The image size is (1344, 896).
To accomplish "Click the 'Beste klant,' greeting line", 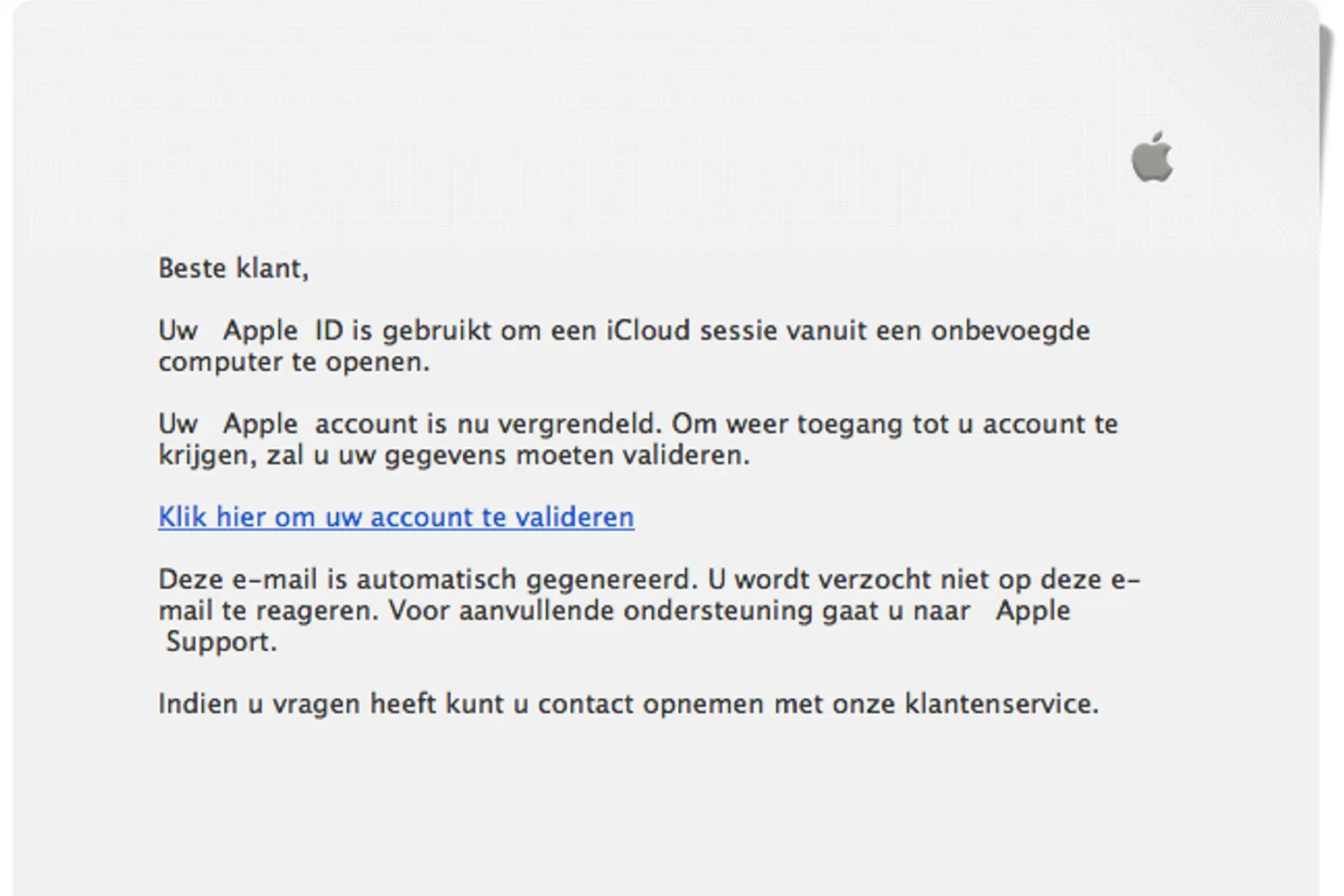I will click(x=234, y=268).
